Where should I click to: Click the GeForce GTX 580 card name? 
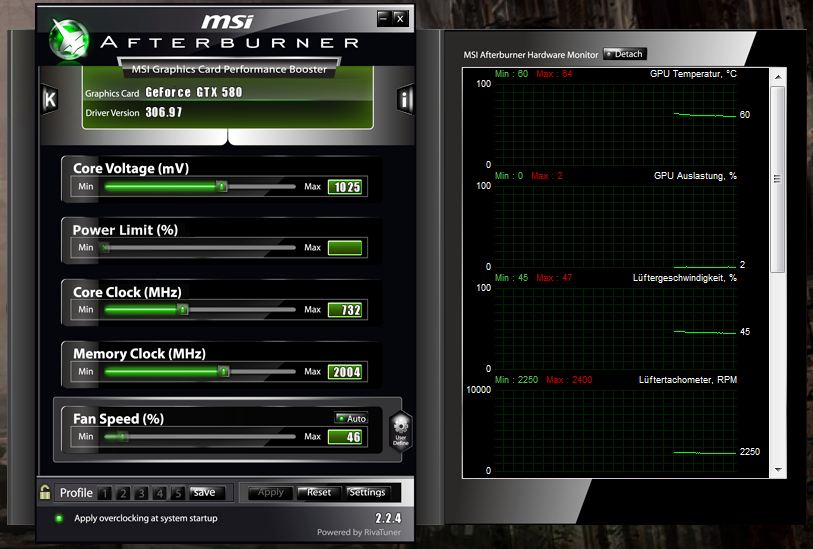[x=194, y=92]
